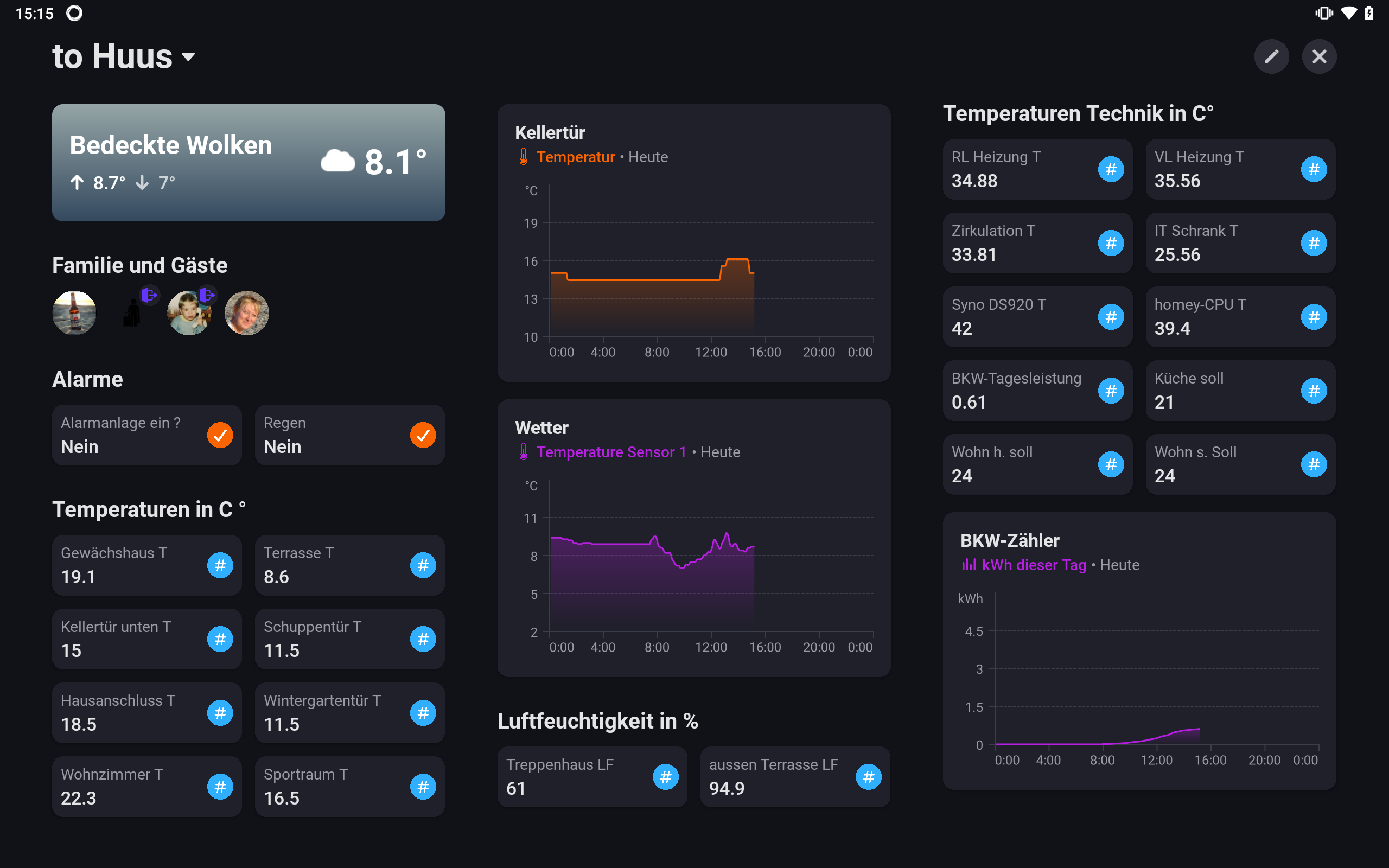Screen dimensions: 1389x868
Task: Click the orange 'Temperatur' link in Kellertür
Action: coord(575,157)
